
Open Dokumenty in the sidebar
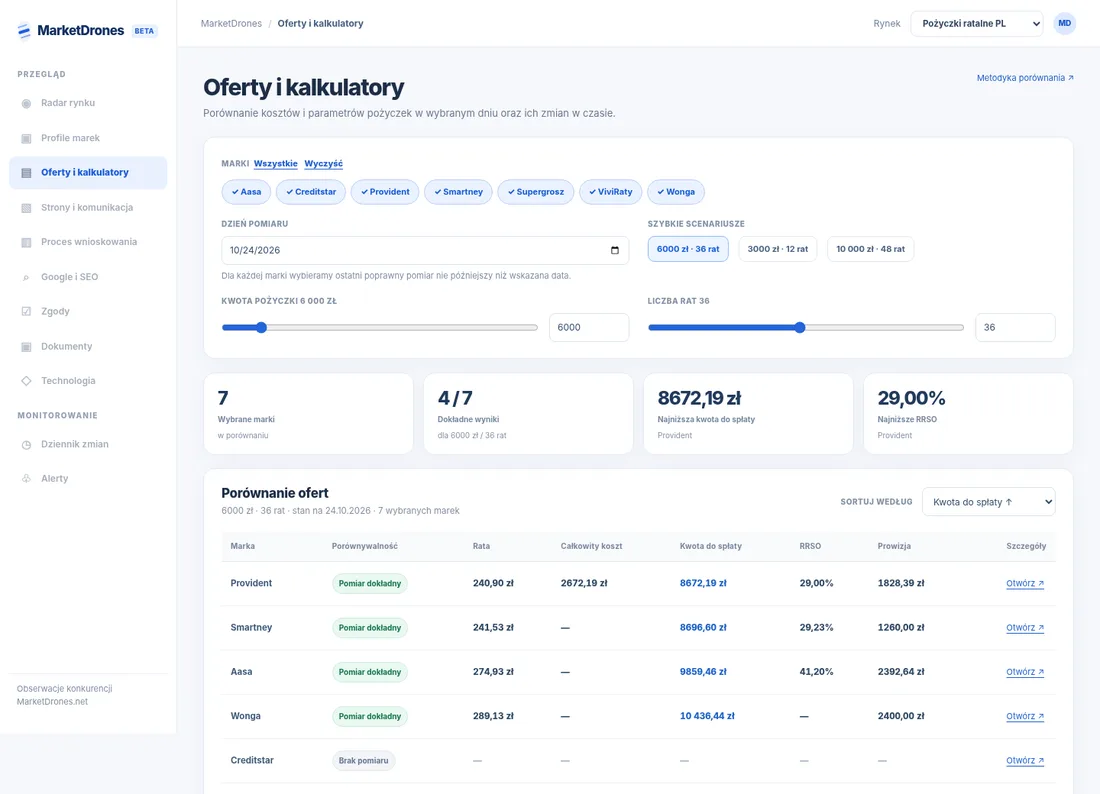point(88,346)
